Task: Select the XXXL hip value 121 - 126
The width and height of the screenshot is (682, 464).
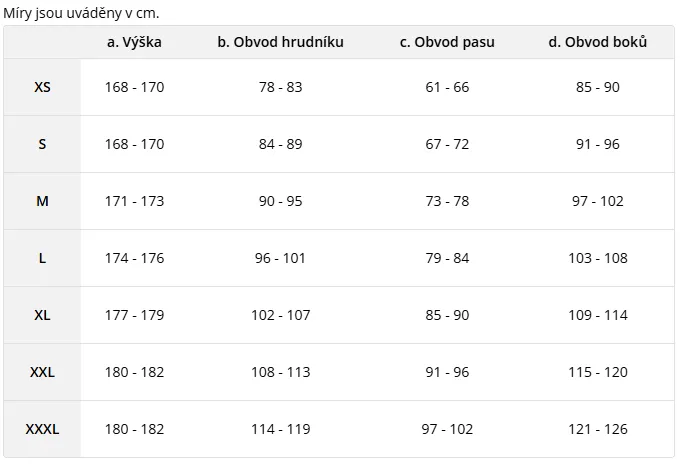Action: pyautogui.click(x=598, y=429)
